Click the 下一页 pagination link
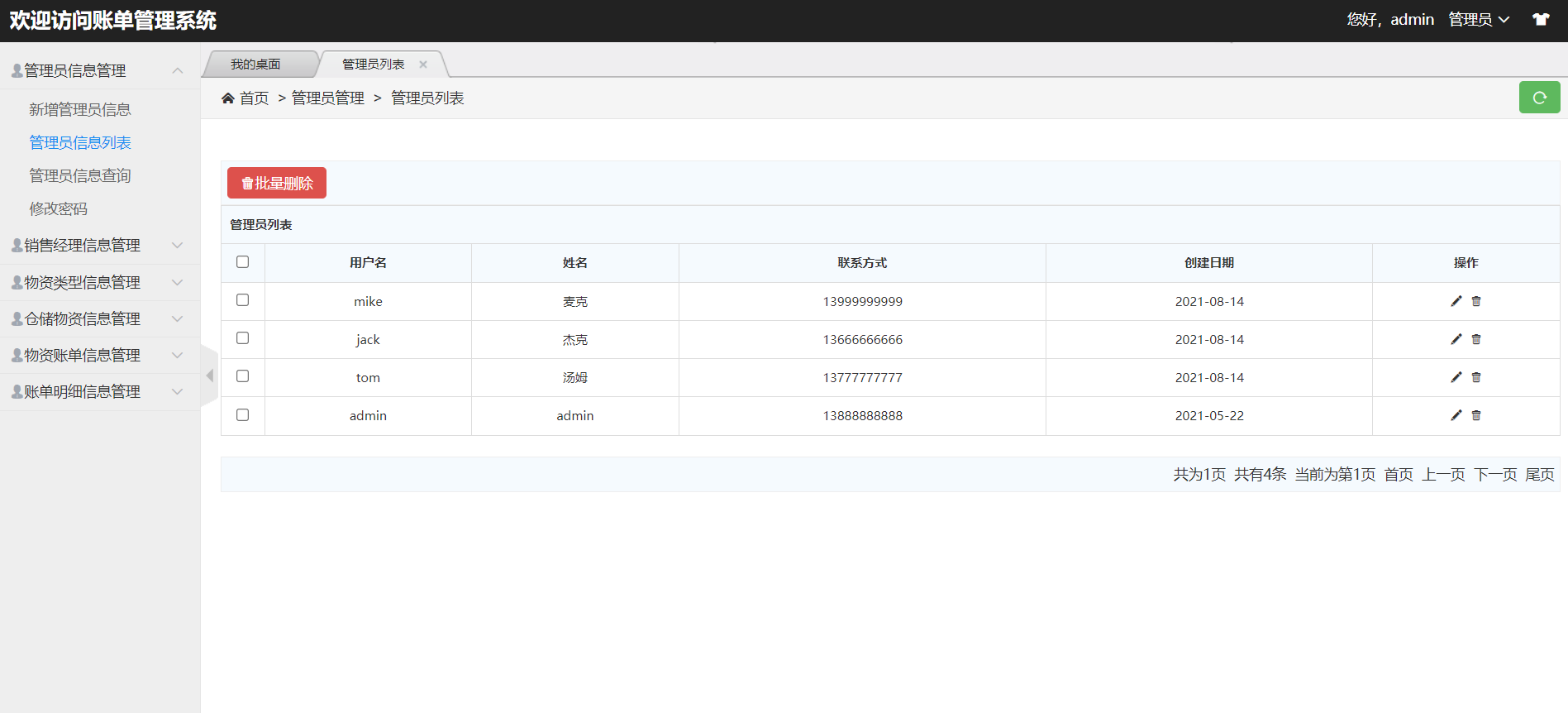1568x713 pixels. tap(1495, 474)
